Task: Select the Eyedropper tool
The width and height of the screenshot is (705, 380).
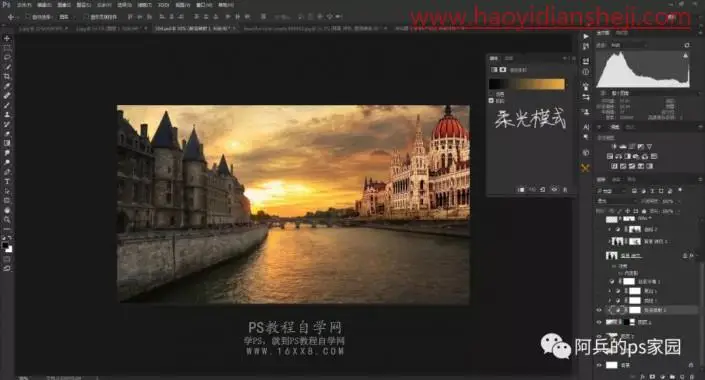Action: point(7,86)
